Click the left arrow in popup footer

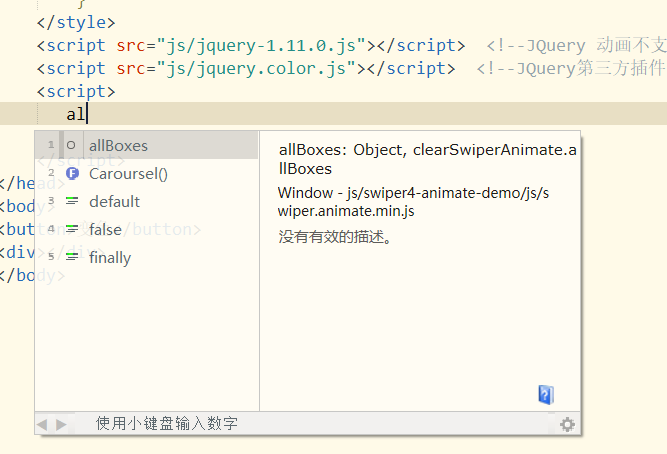coord(43,424)
